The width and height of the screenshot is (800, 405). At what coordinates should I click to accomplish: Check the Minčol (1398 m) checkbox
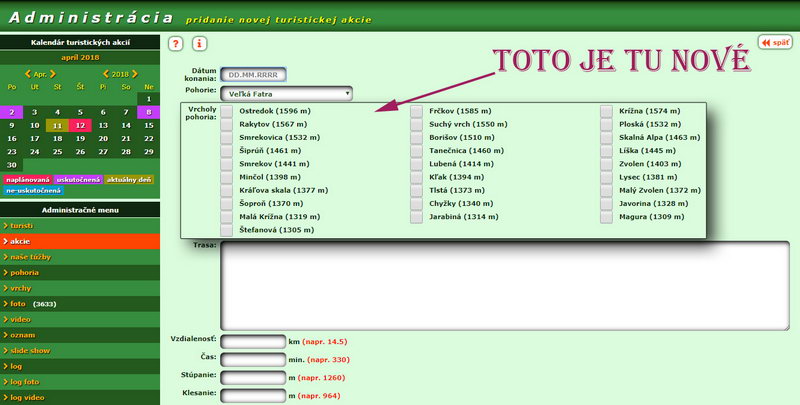point(227,178)
